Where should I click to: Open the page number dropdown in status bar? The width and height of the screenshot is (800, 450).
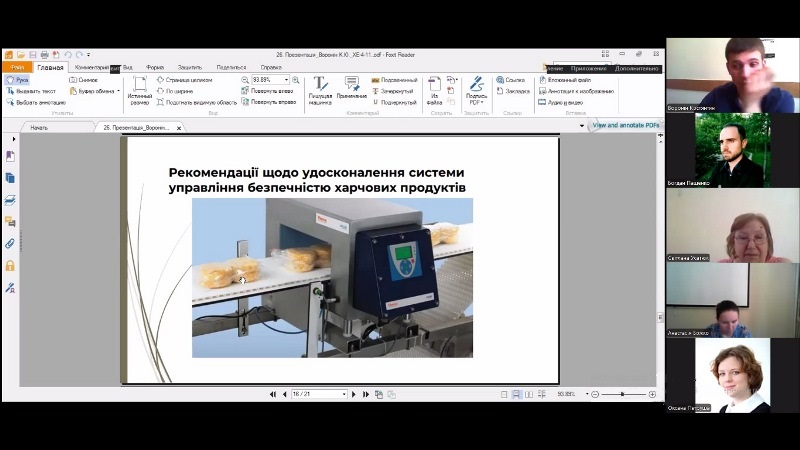coord(344,394)
